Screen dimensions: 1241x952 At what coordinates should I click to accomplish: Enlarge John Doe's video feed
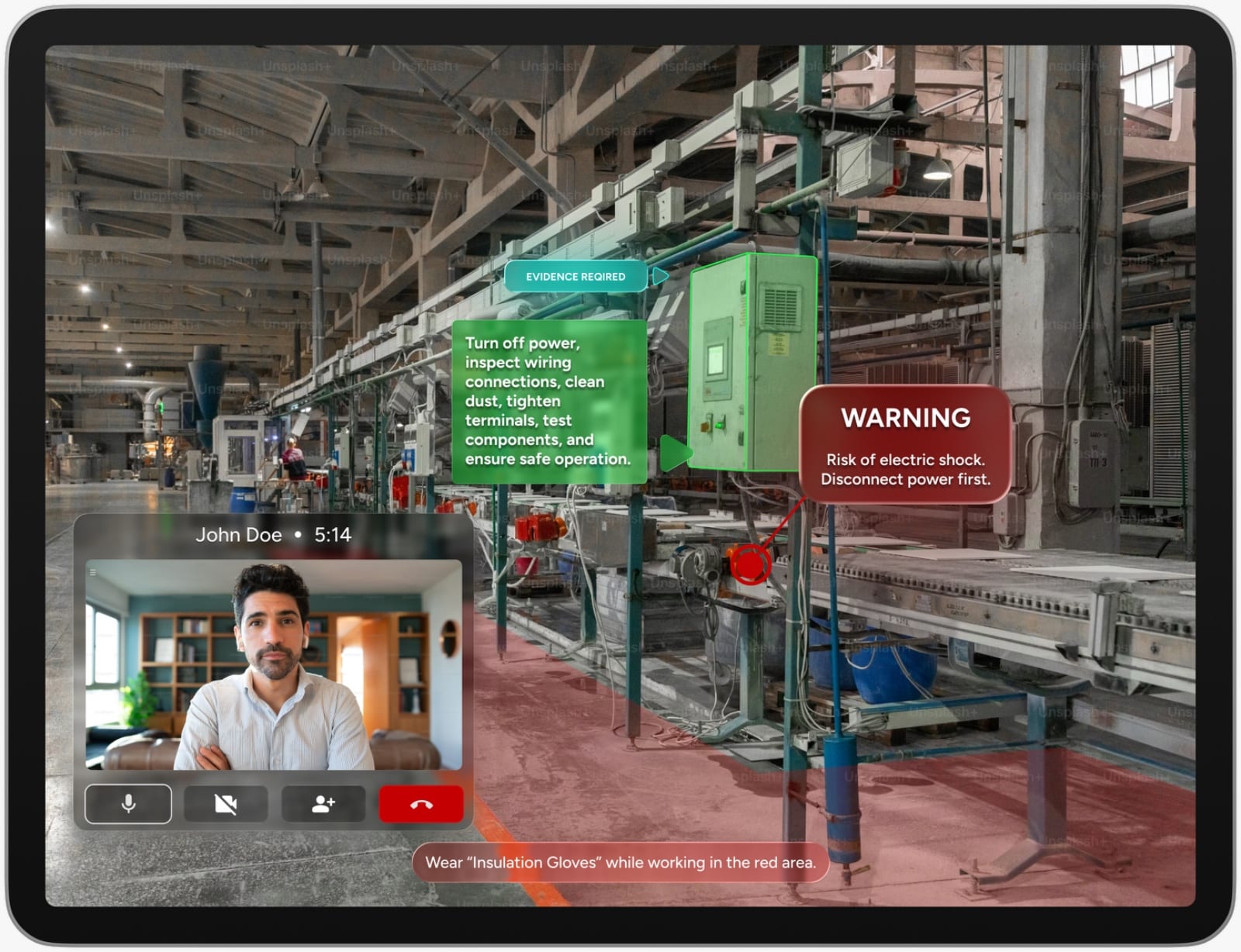(x=273, y=664)
